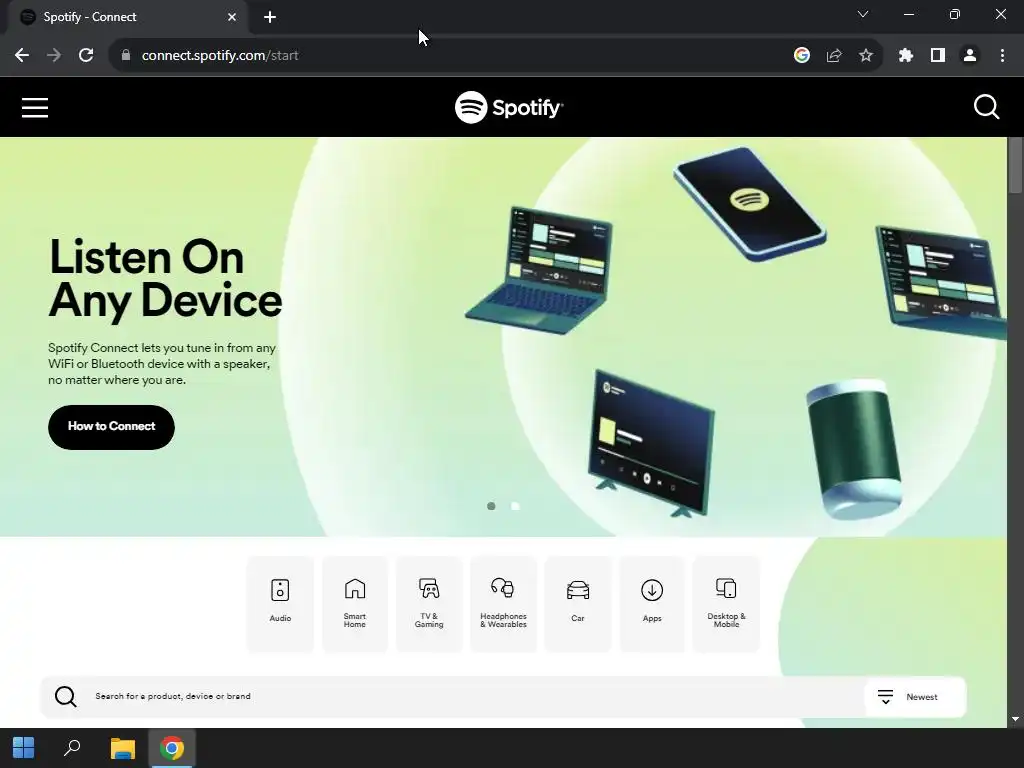Screen dimensions: 1024x768
Task: Click the scrollbar down arrow
Action: (1015, 719)
